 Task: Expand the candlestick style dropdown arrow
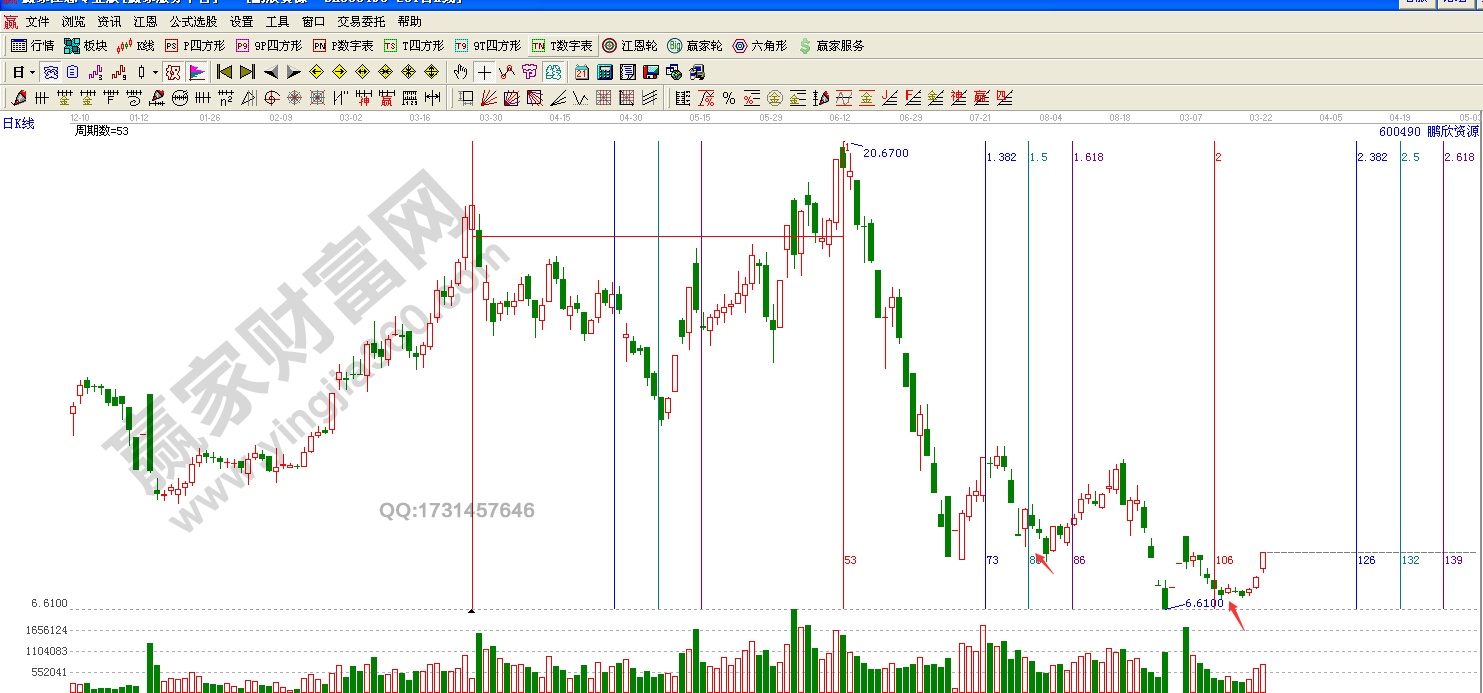[155, 72]
